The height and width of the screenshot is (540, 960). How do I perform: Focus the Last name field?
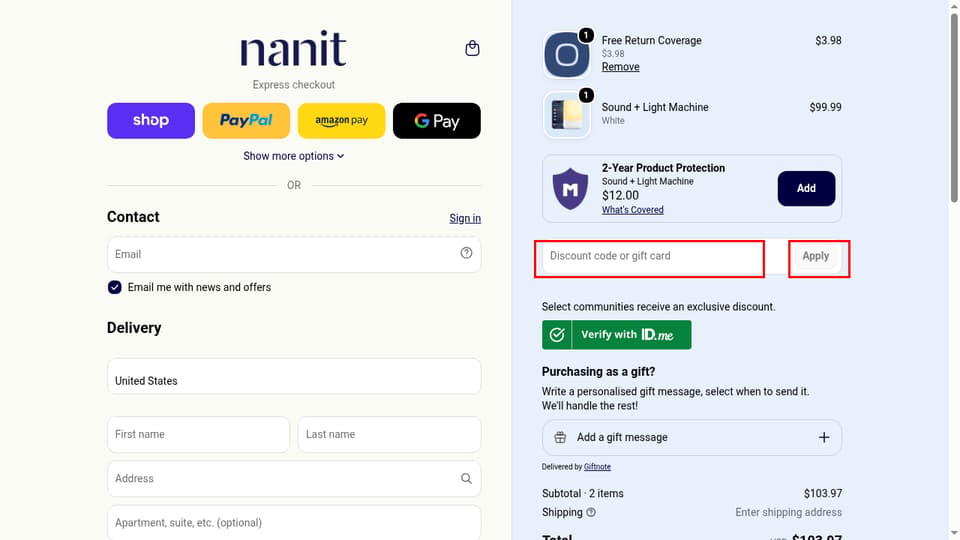[389, 435]
